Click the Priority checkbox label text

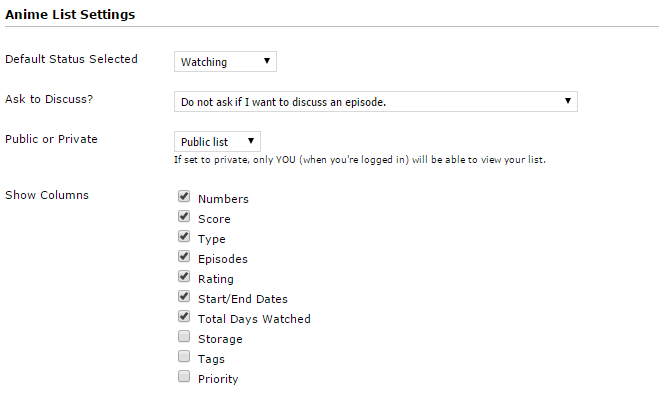tap(218, 379)
